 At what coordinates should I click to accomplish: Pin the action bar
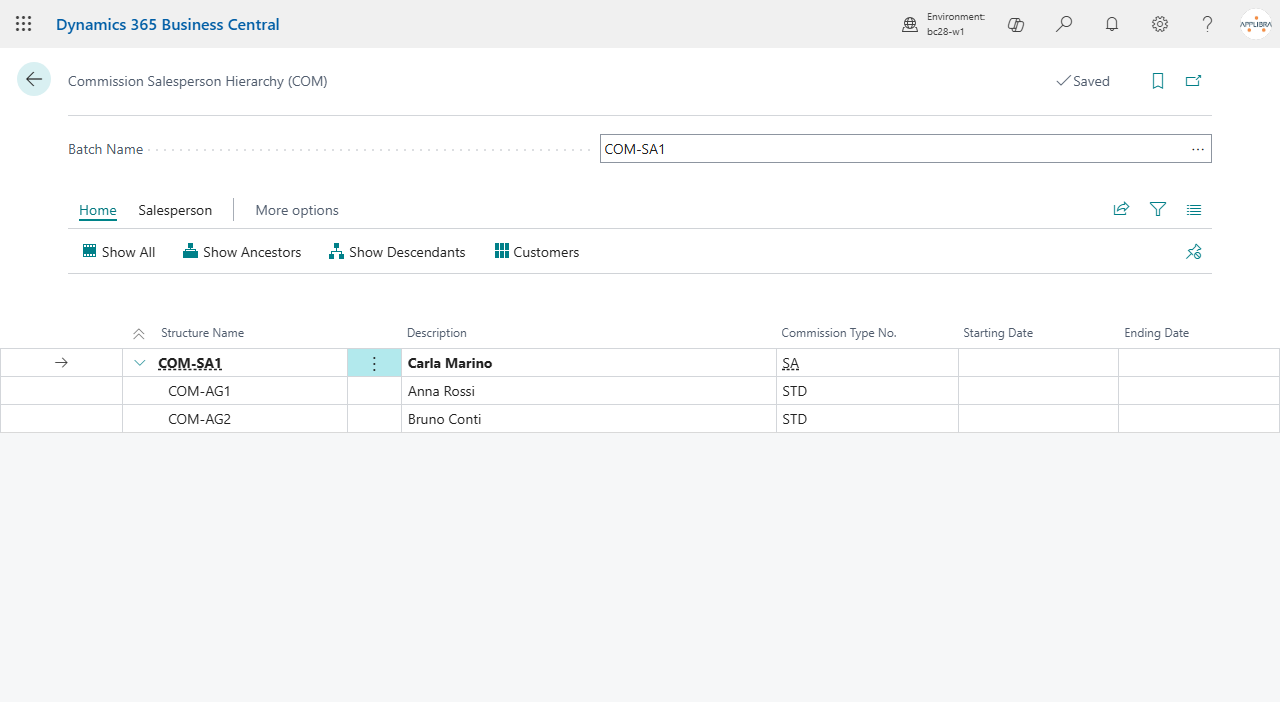(x=1193, y=252)
